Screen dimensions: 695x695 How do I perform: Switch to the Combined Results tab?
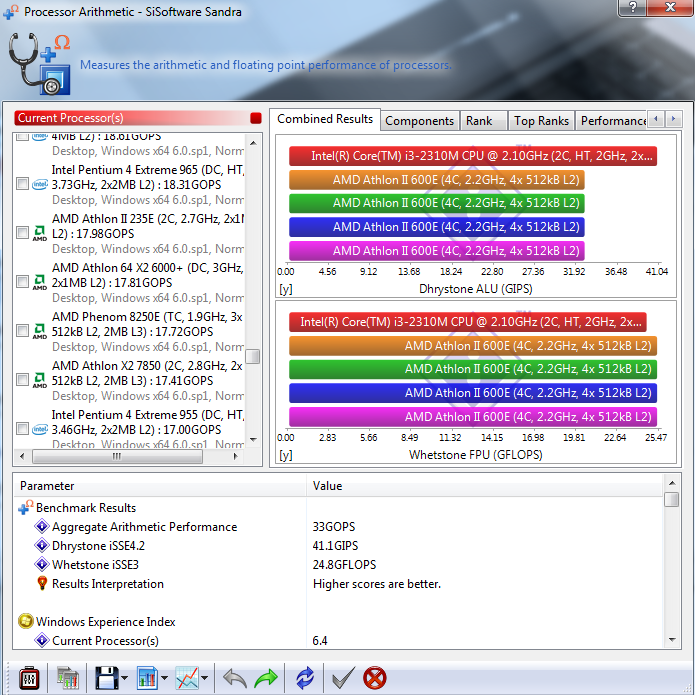click(x=325, y=119)
